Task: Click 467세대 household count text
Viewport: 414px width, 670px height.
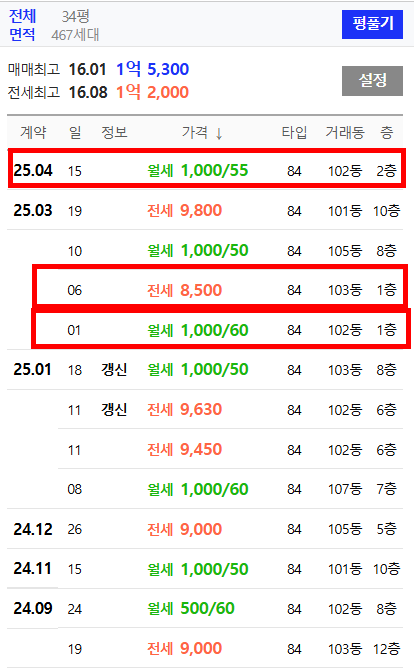Action: (x=75, y=35)
